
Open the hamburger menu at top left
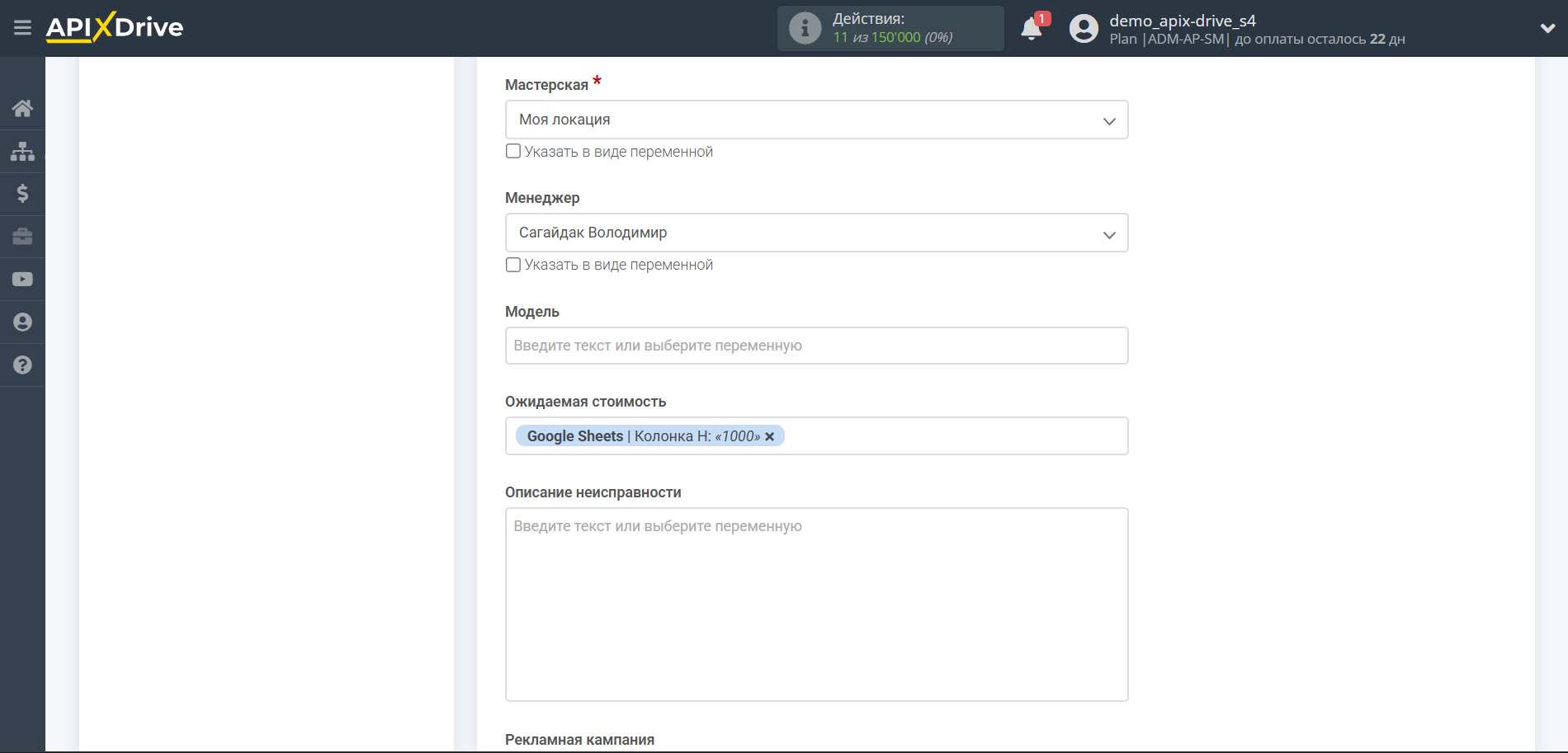(22, 27)
